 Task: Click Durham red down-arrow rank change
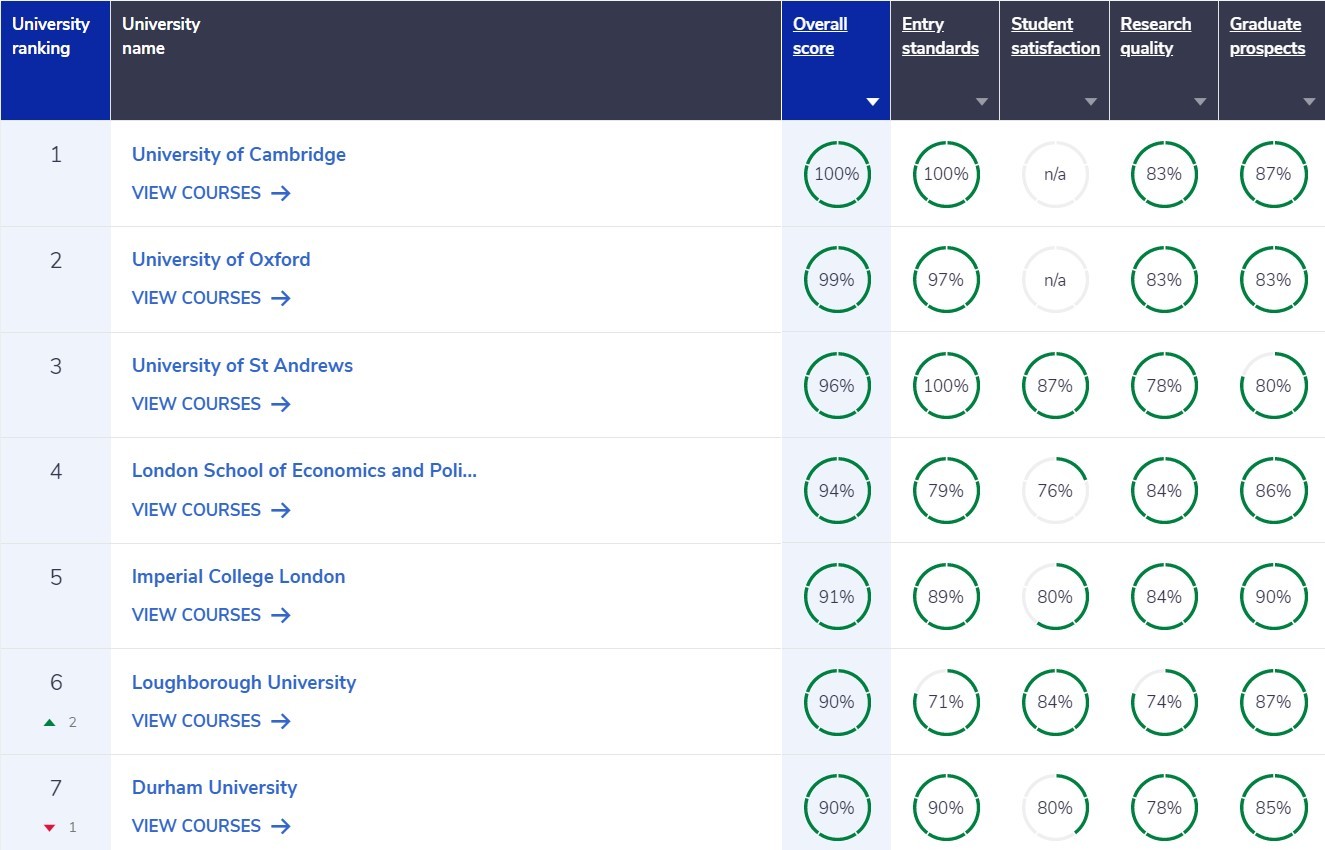50,828
